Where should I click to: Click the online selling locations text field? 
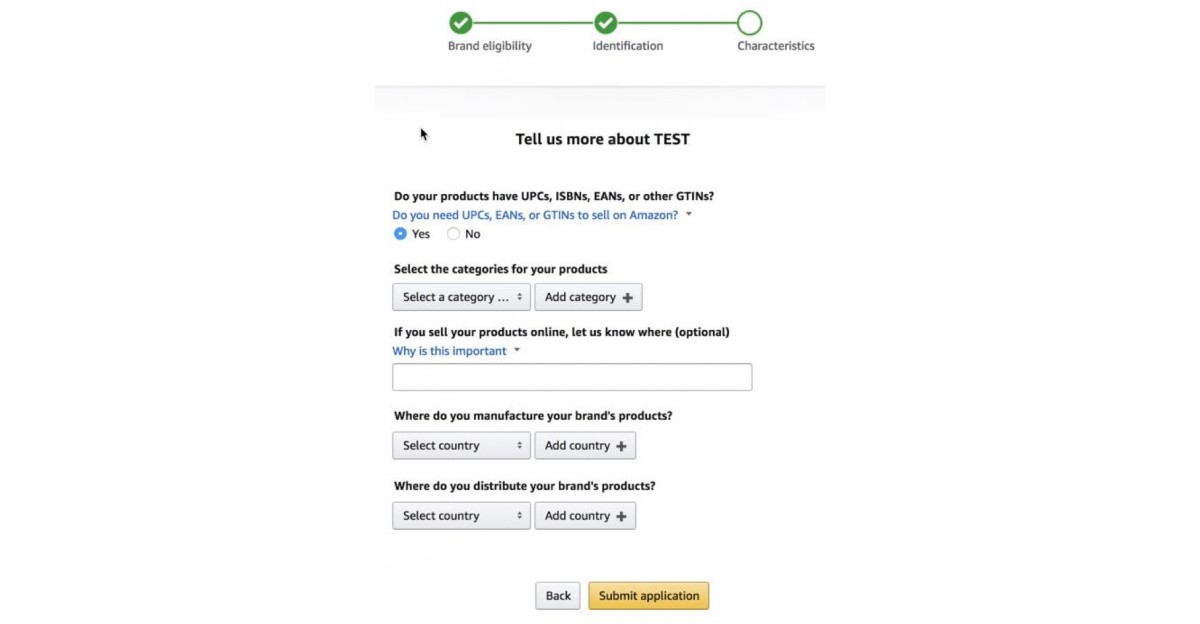coord(572,377)
